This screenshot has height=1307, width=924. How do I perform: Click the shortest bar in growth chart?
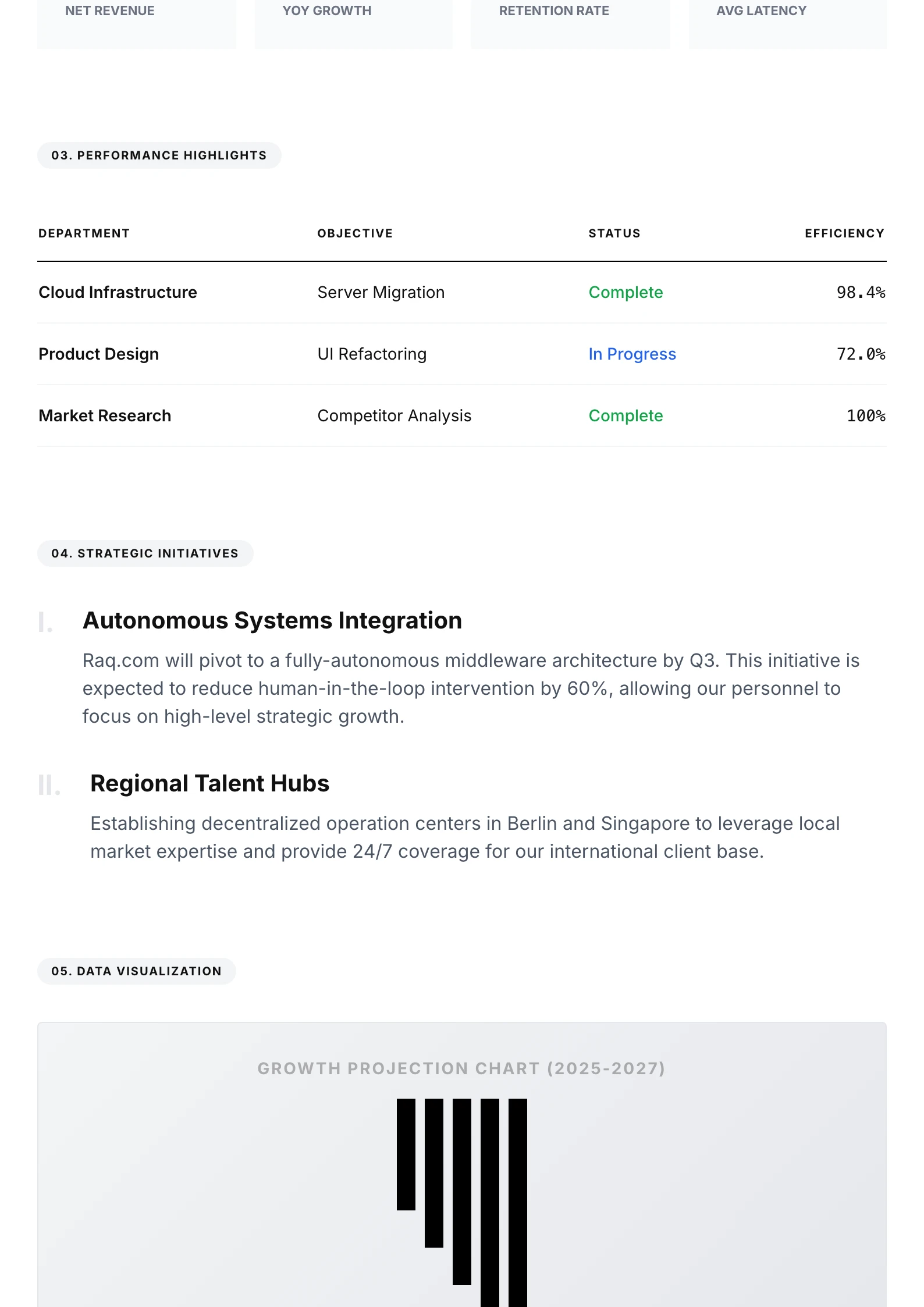406,1154
